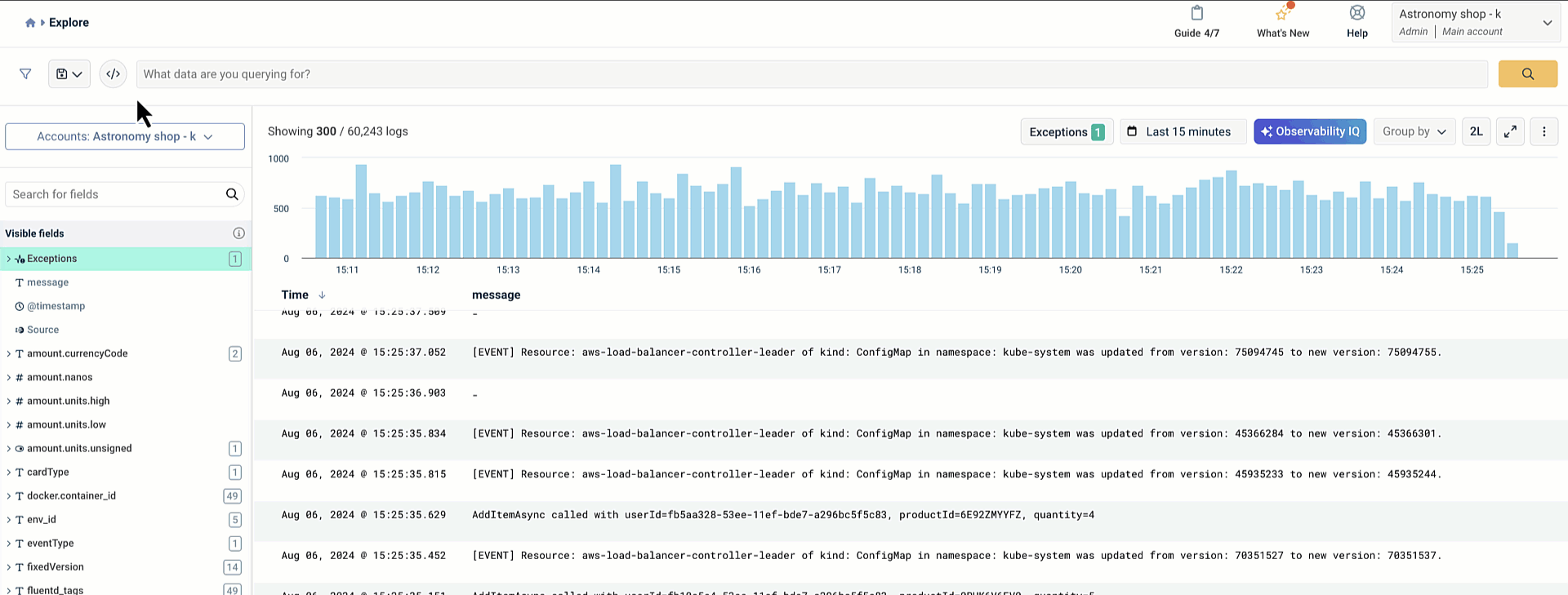Switch to code query mode icon
The image size is (1568, 595).
click(114, 74)
